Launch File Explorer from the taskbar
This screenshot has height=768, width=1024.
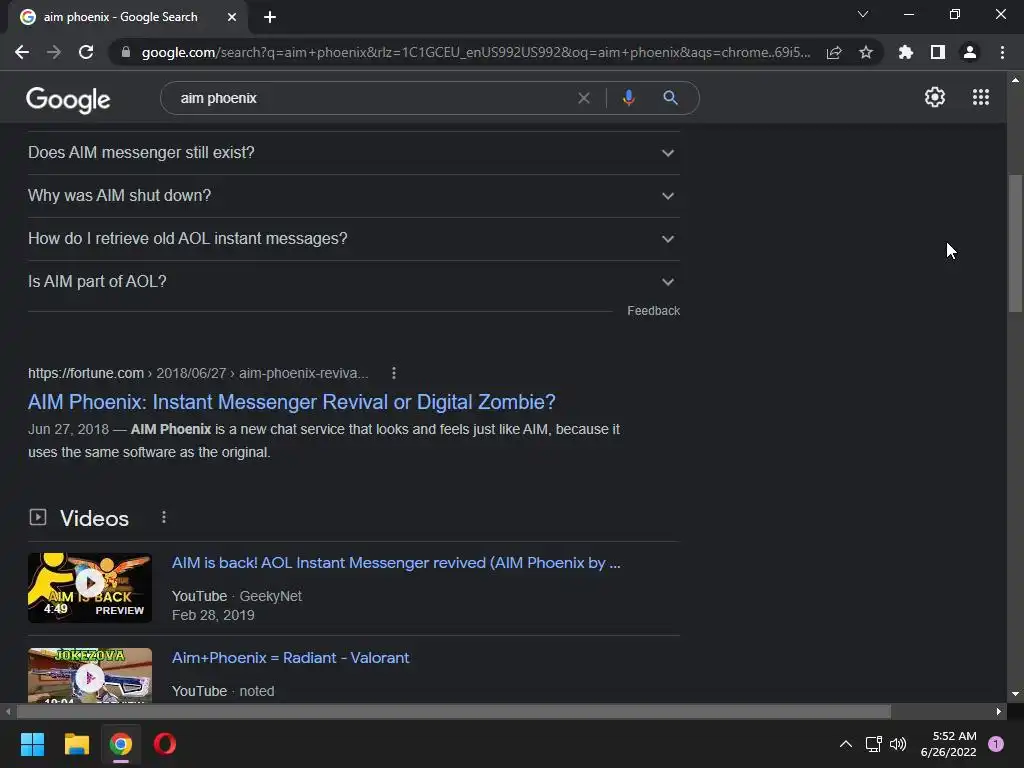[x=76, y=744]
